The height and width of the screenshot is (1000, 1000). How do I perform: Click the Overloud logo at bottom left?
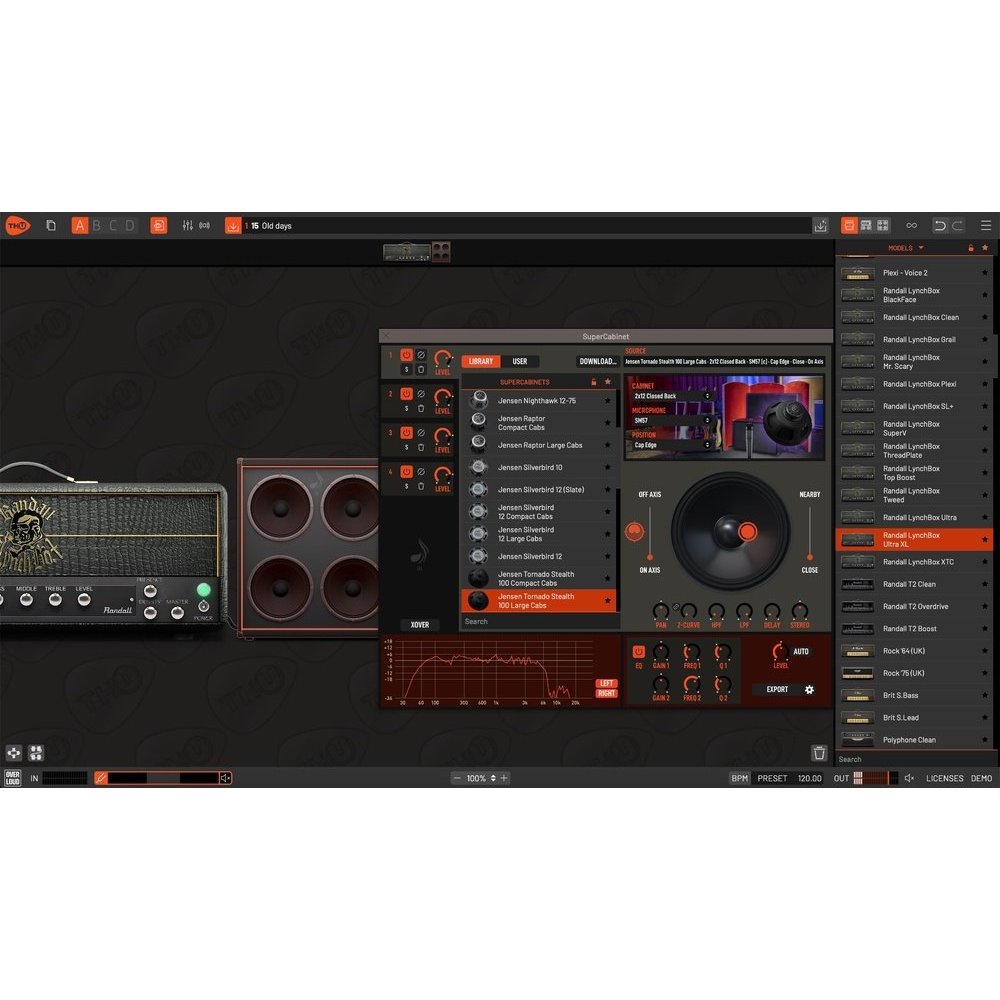pyautogui.click(x=13, y=778)
